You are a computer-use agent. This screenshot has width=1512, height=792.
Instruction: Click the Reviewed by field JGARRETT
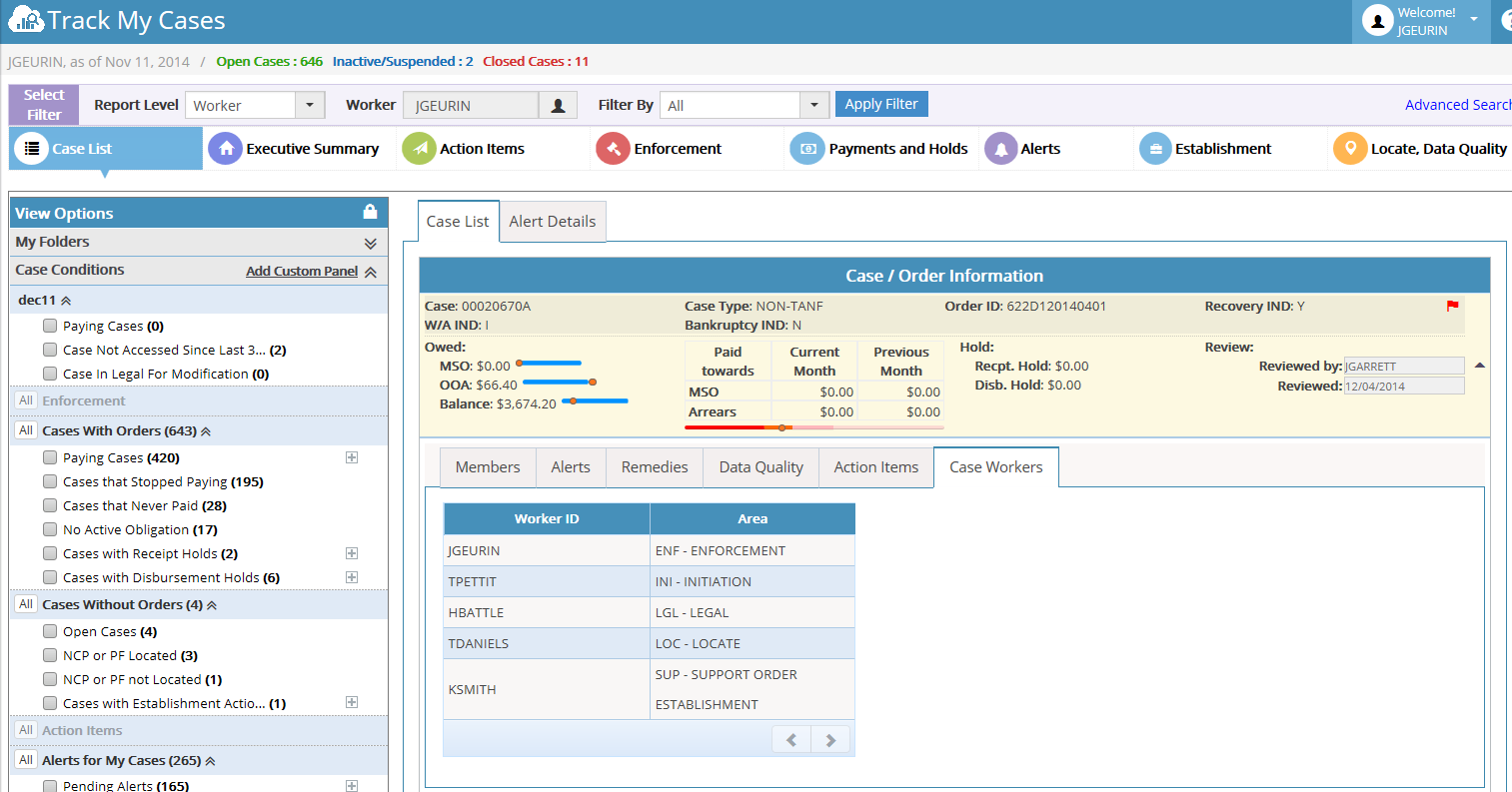pos(1404,367)
